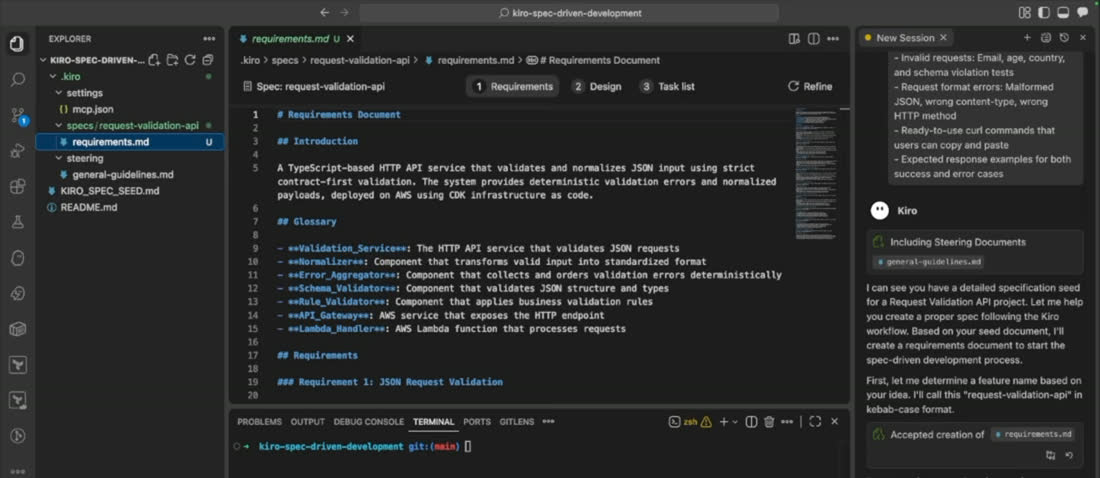Screen dimensions: 1100x478
Task: Collapse the .kiro folder
Action: [52, 77]
